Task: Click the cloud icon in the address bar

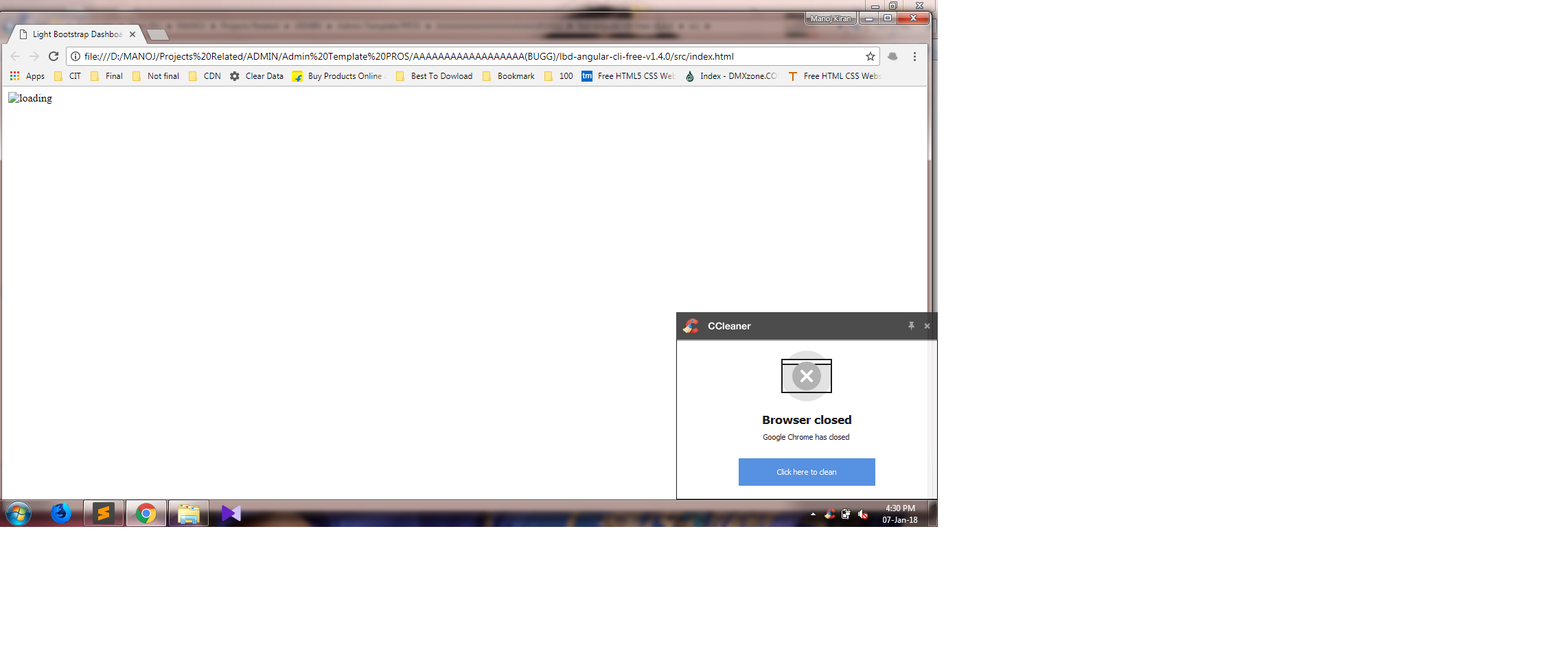Action: coord(892,56)
